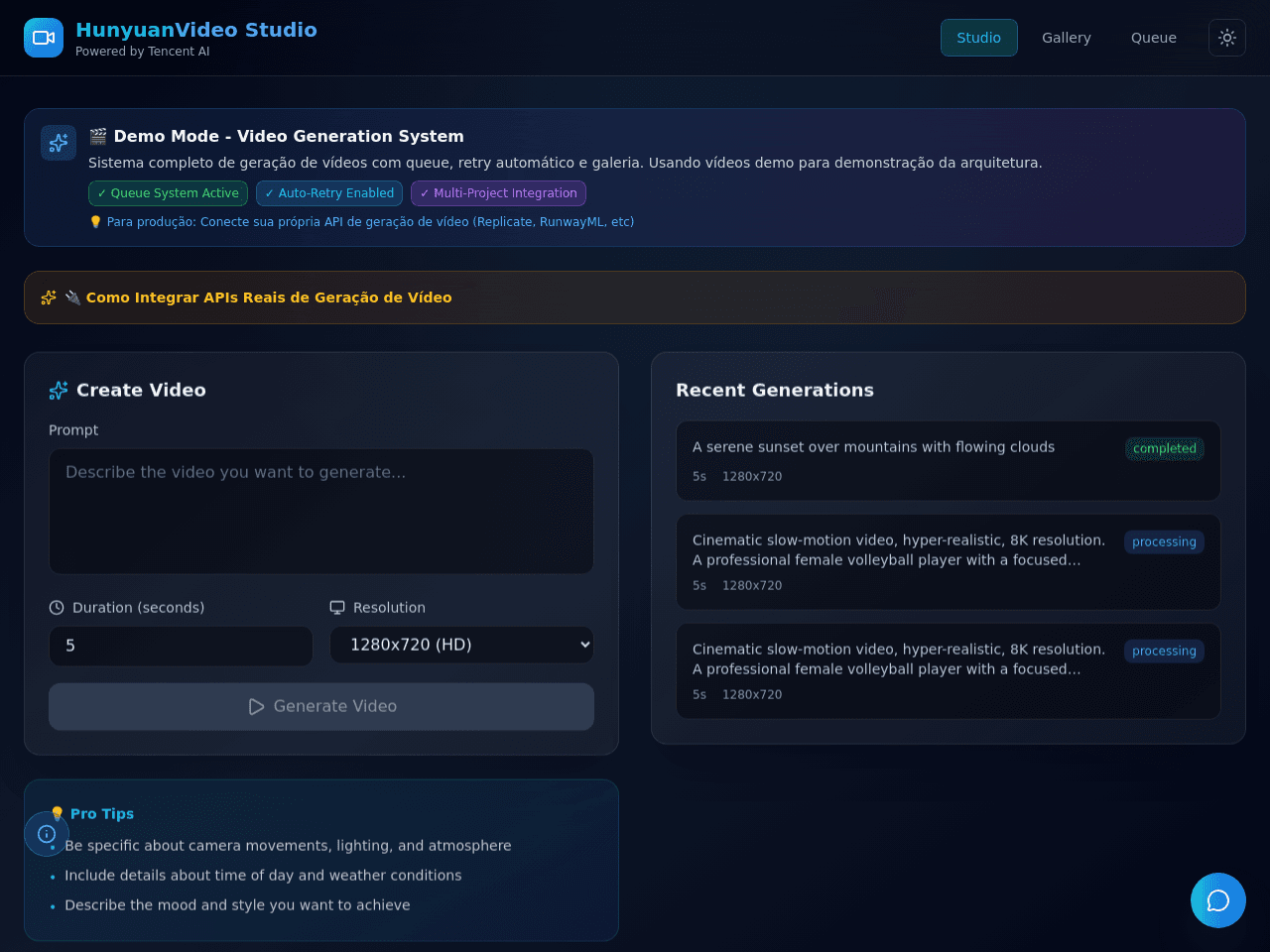Image resolution: width=1270 pixels, height=952 pixels.
Task: Focus the Prompt description text area
Action: coord(321,512)
